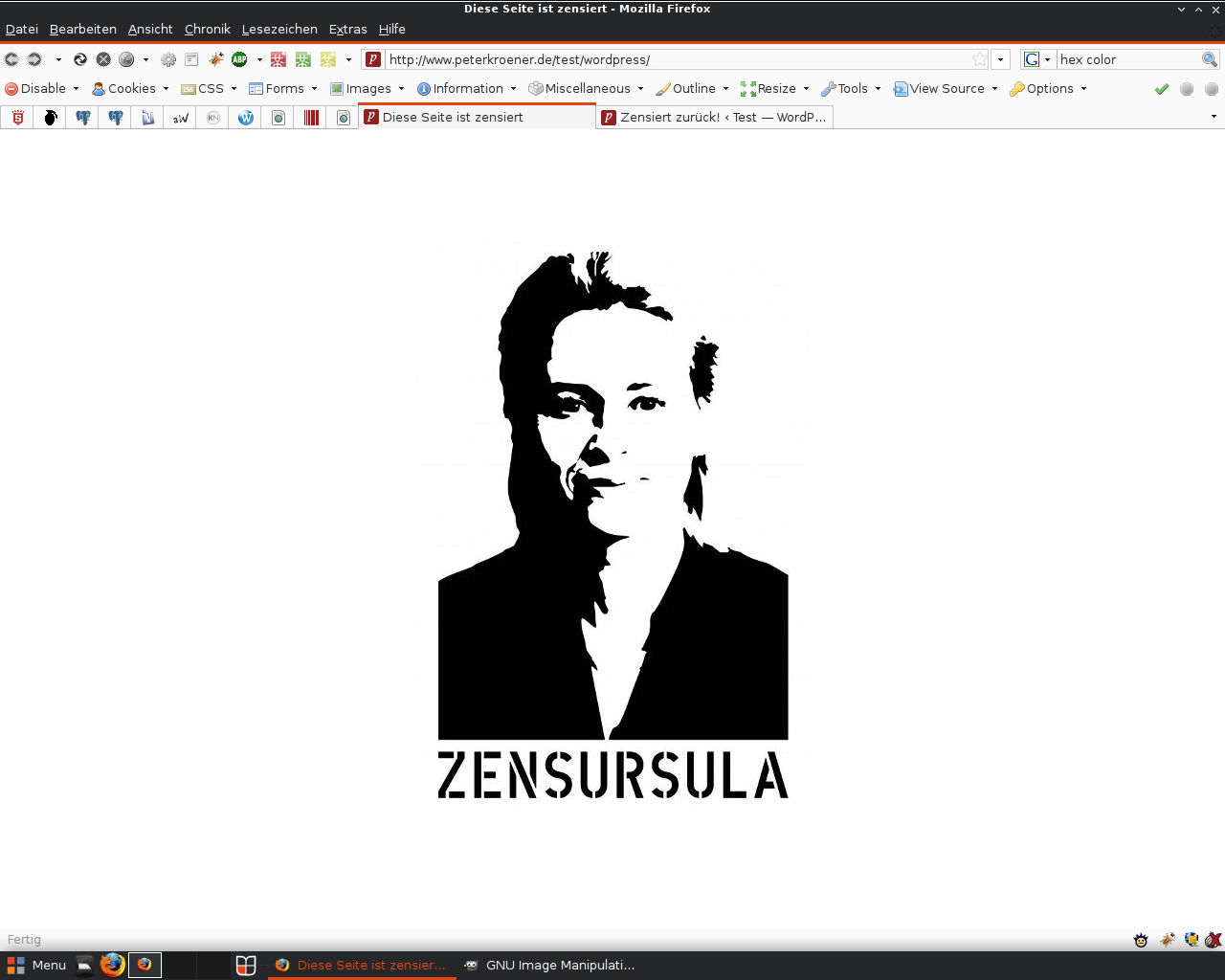Switch to 'Zensiert zurück! ‹ Test' tab
1225x980 pixels.
point(714,118)
